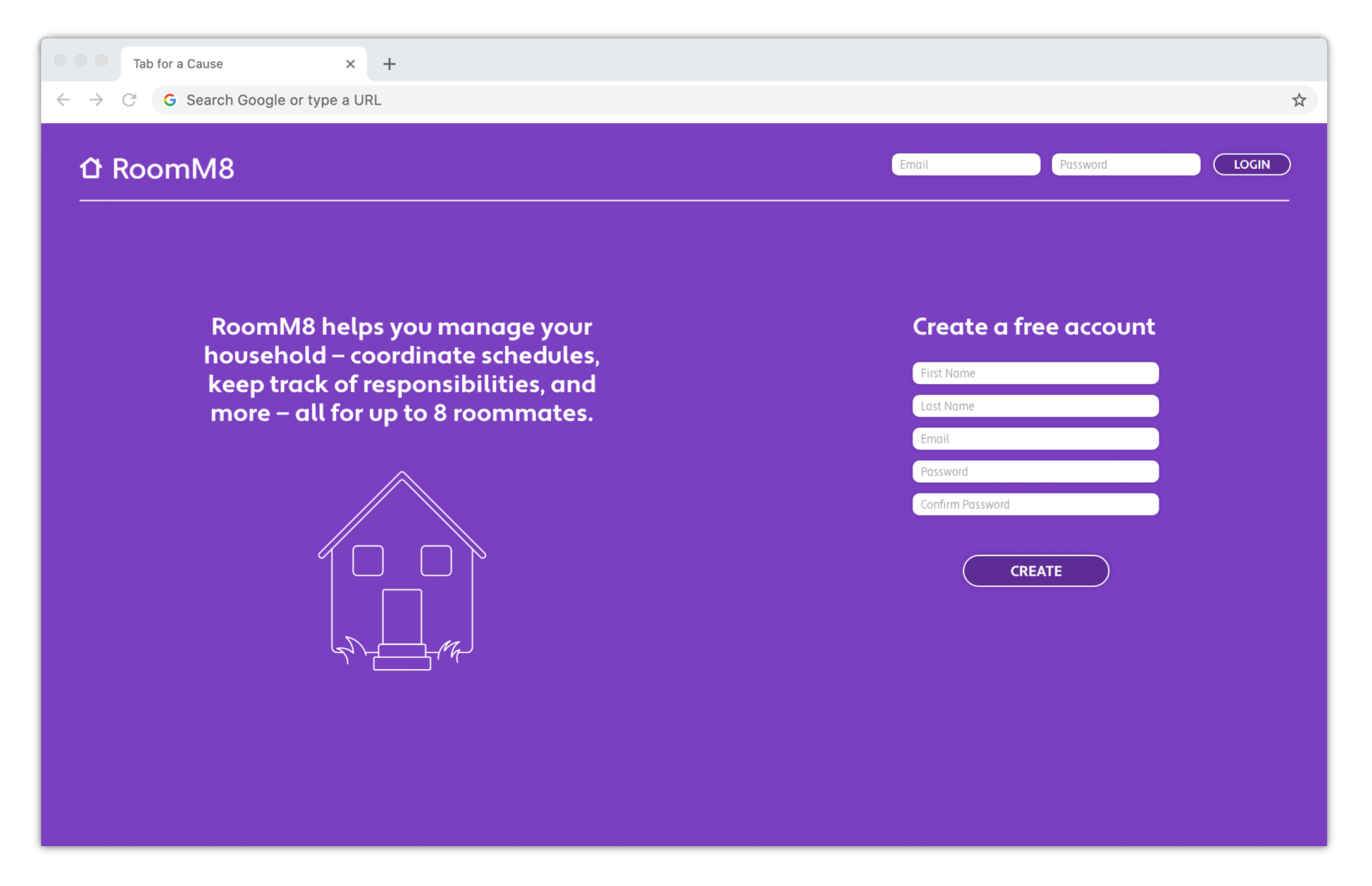
Task: Click the LOGIN button in header
Action: pyautogui.click(x=1253, y=164)
